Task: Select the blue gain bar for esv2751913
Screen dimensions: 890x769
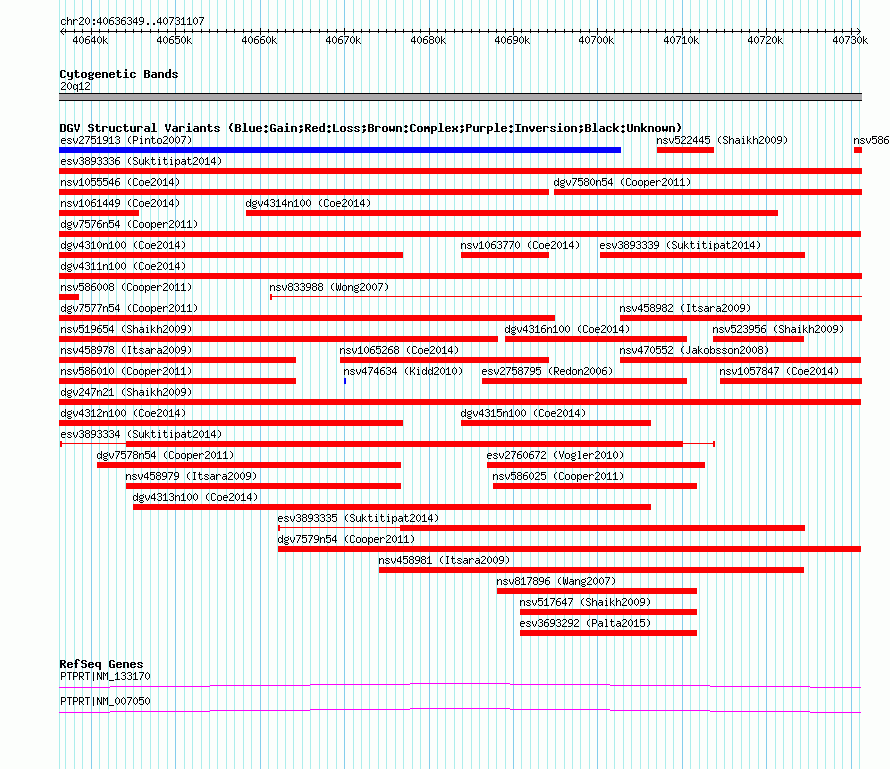Action: (x=340, y=150)
